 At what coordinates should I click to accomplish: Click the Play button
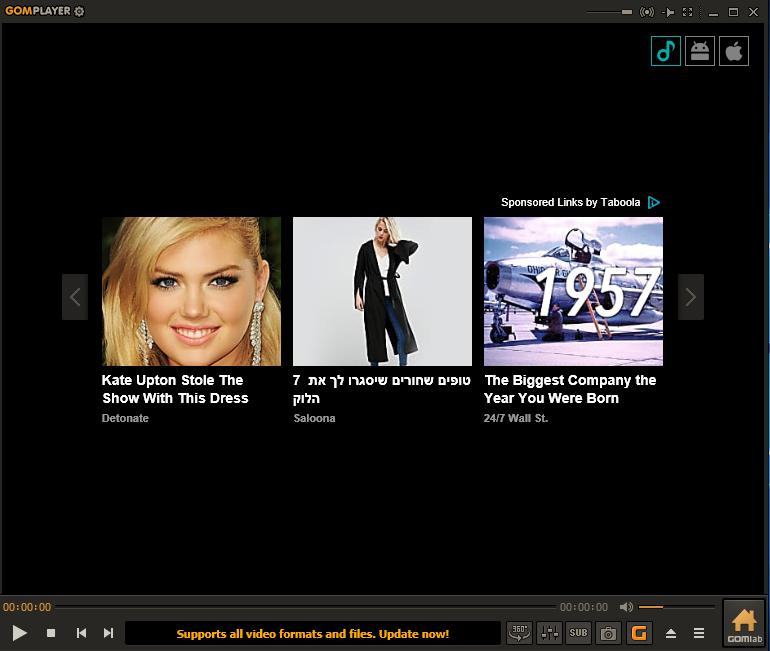(20, 633)
